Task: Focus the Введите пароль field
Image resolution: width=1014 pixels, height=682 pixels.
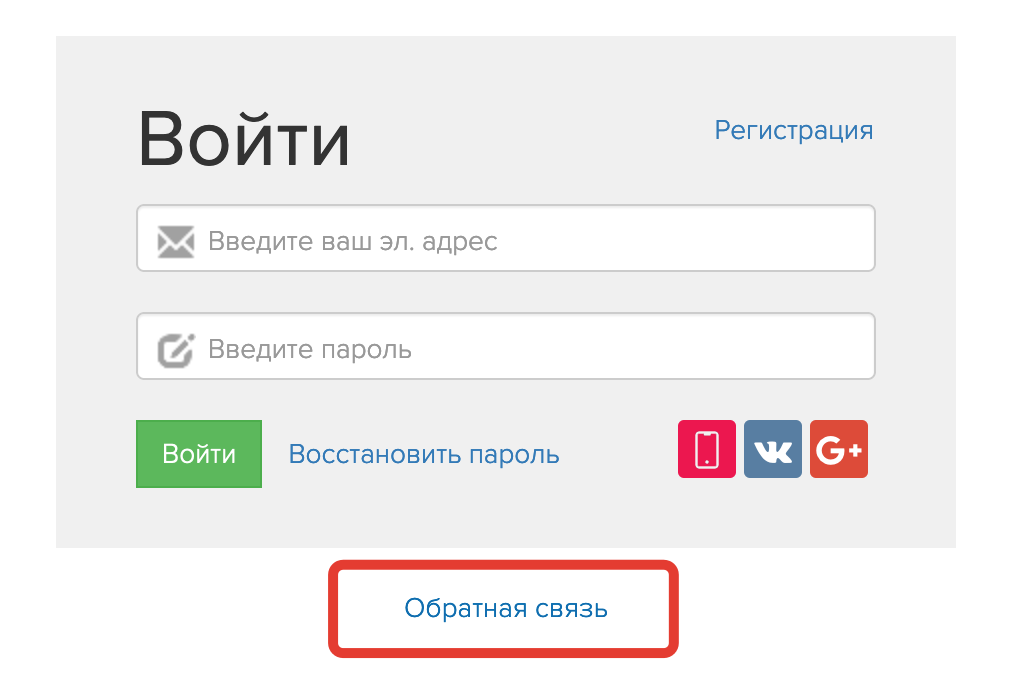Action: click(506, 346)
